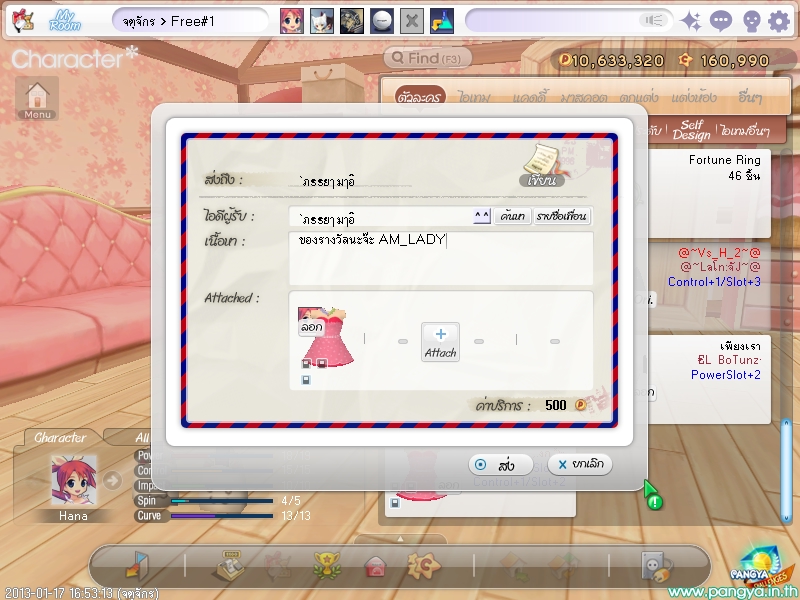Send the mail with ส่ง button
The width and height of the screenshot is (800, 600).
pos(501,465)
